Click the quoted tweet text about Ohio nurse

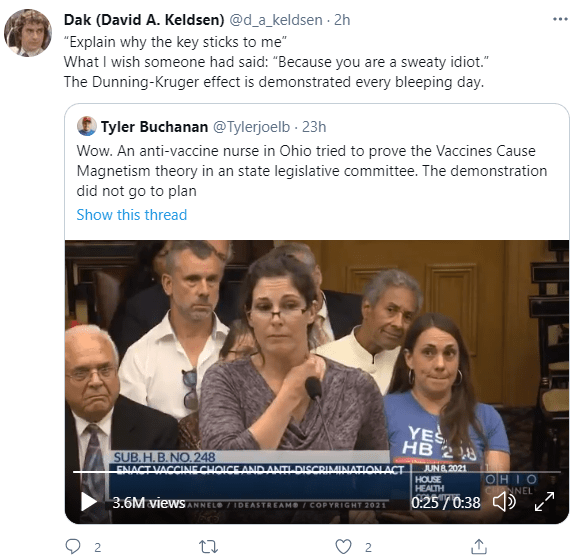pos(312,171)
